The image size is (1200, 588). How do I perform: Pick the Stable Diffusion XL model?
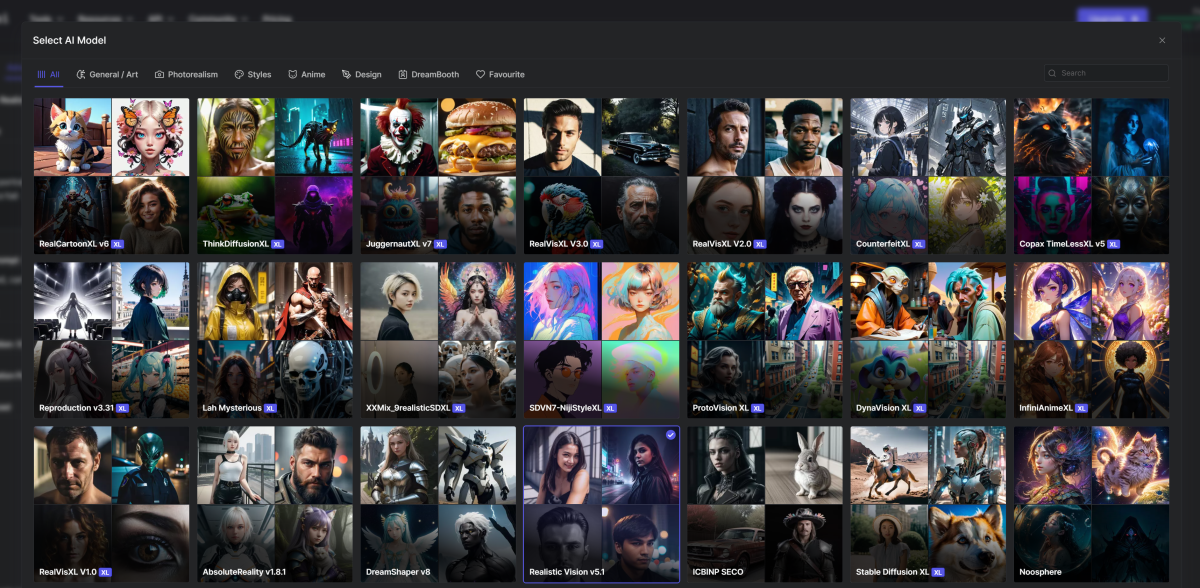tap(928, 504)
